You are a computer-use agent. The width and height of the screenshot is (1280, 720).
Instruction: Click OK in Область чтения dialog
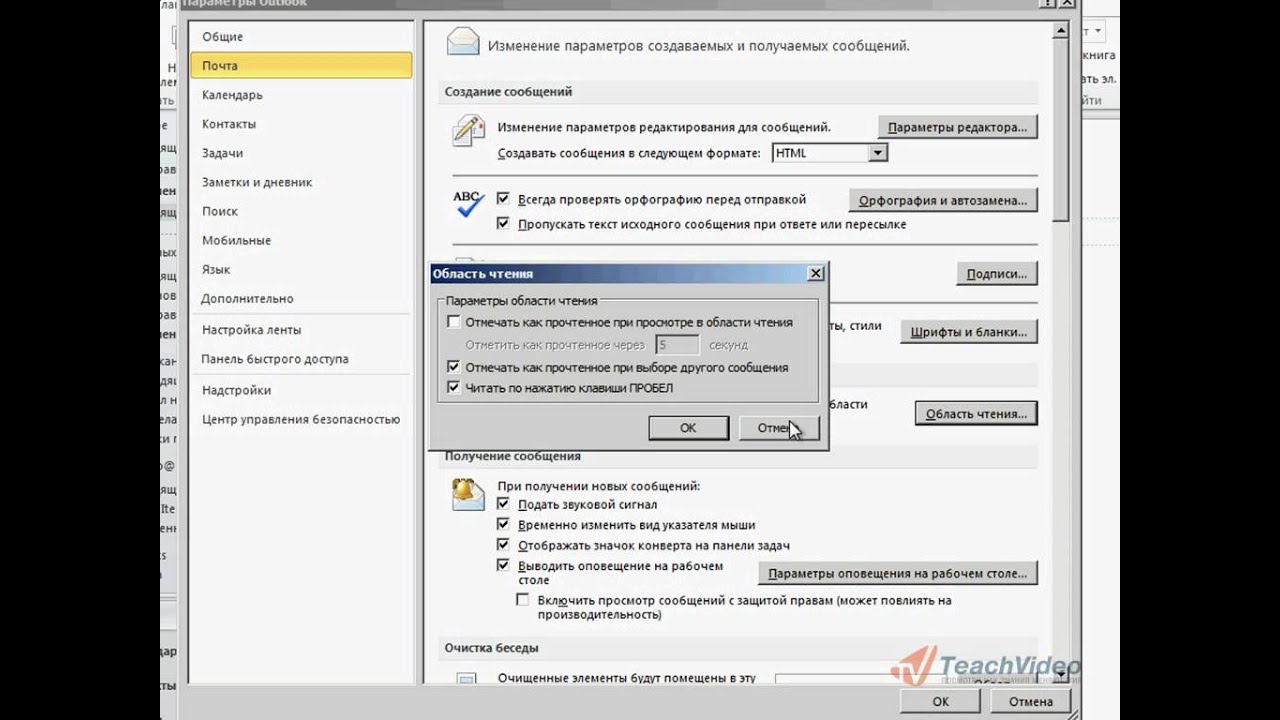click(x=688, y=428)
